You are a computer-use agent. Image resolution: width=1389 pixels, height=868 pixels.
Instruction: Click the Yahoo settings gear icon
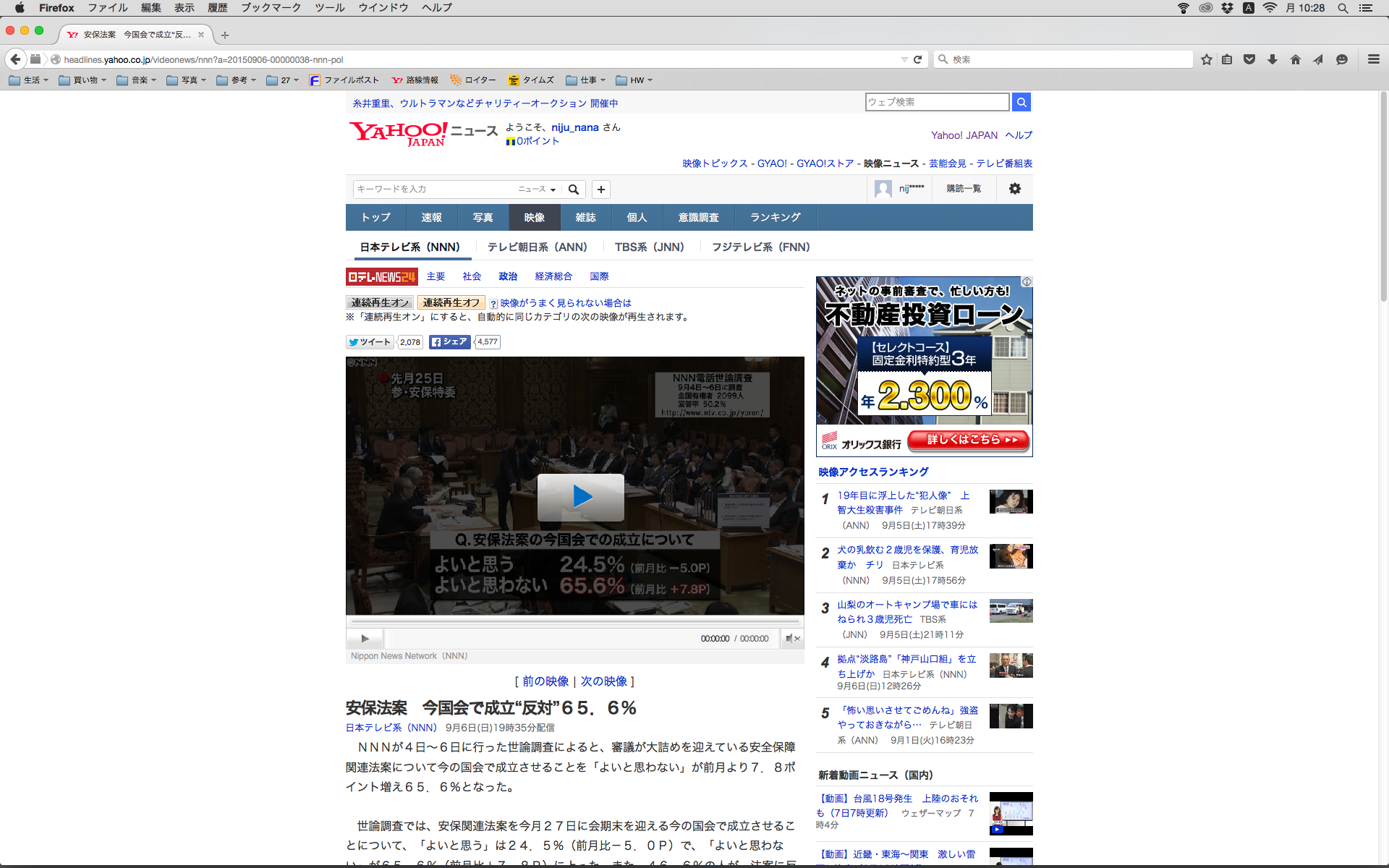coord(1014,189)
